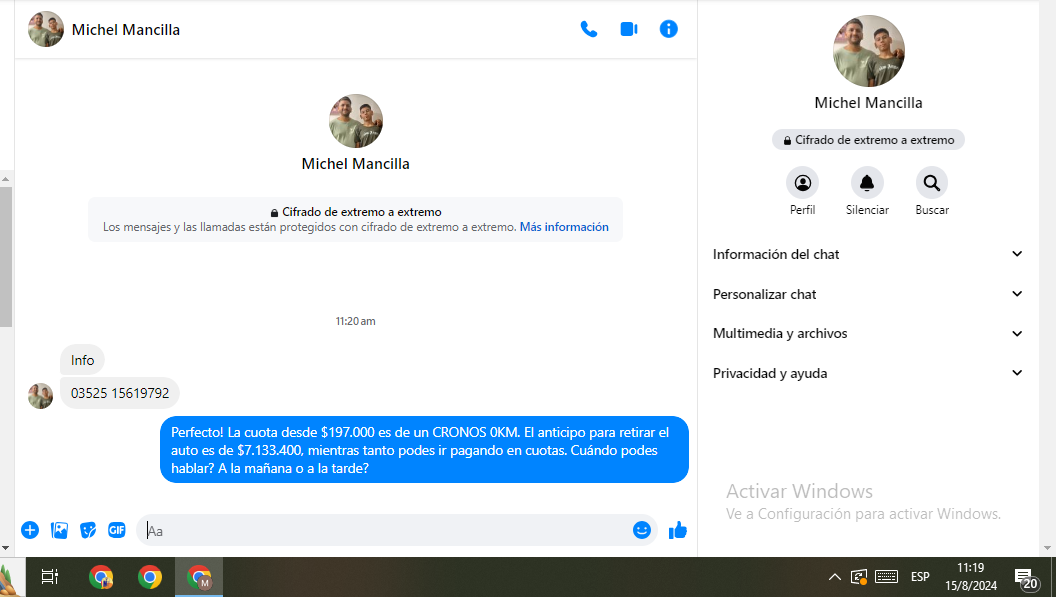Open the GIF picker
1056x597 pixels.
pyautogui.click(x=117, y=530)
